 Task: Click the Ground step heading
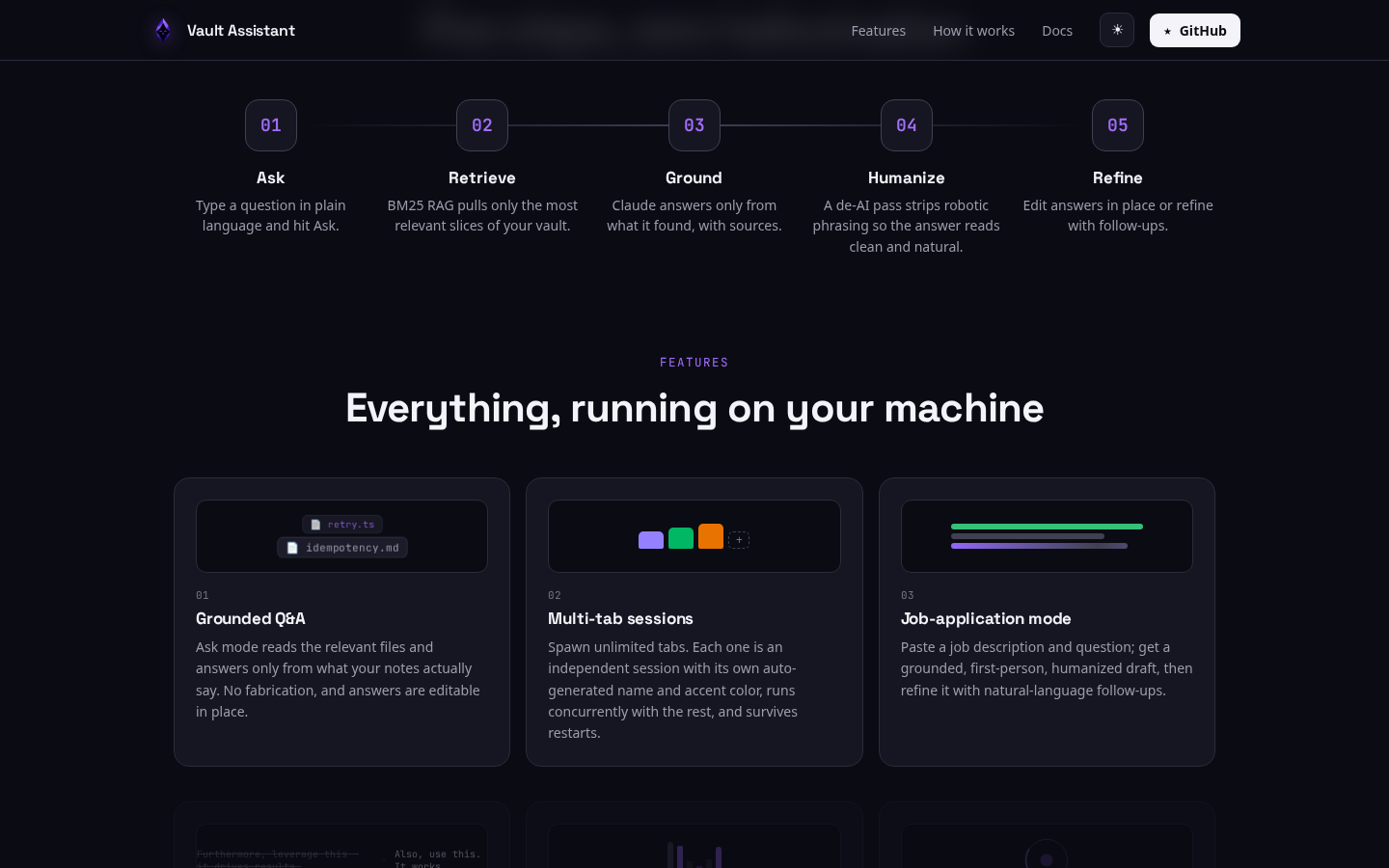point(694,177)
